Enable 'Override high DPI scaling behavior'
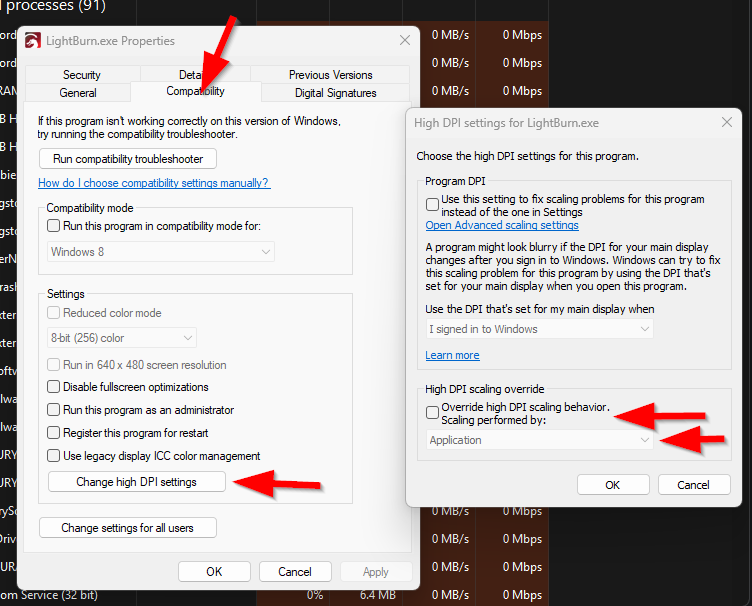This screenshot has width=752, height=606. (432, 412)
